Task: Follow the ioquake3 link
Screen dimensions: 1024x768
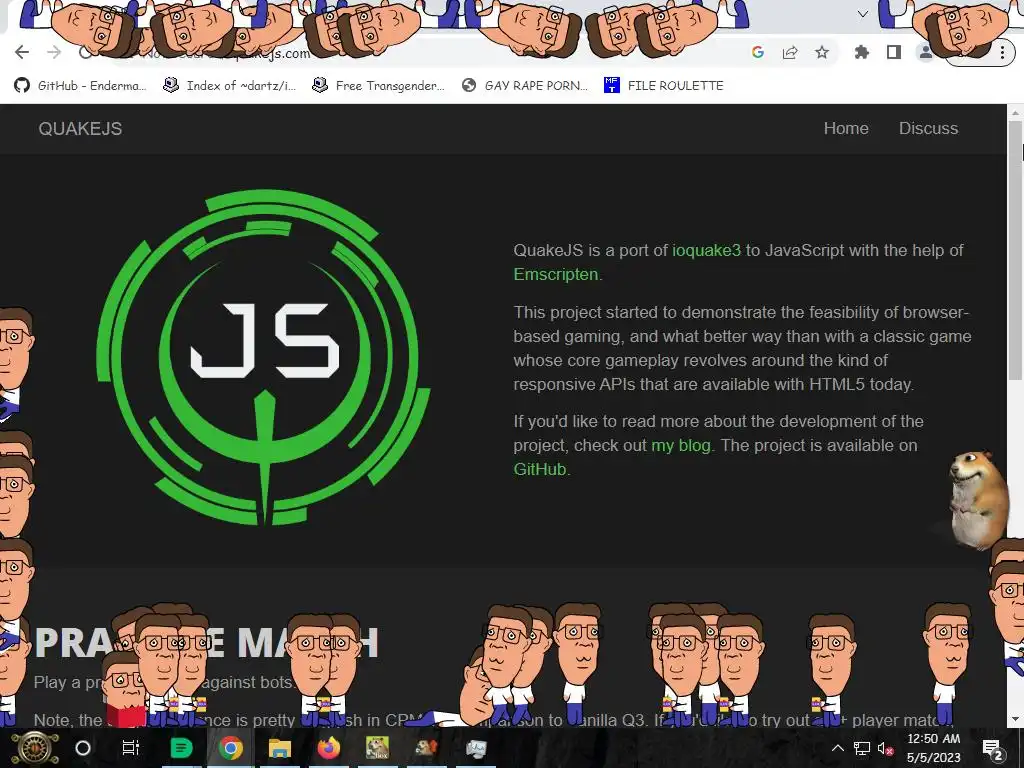Action: (x=707, y=250)
